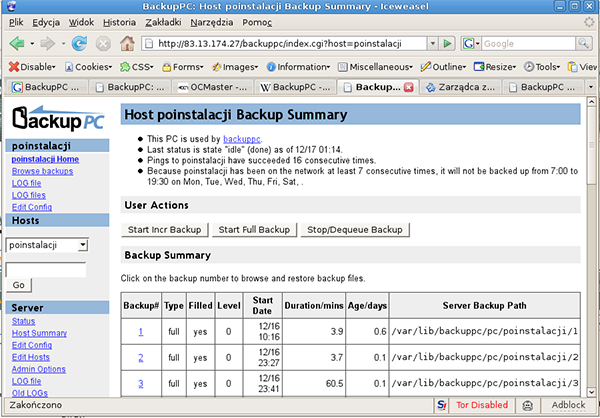The height and width of the screenshot is (418, 600).
Task: Open the tab list dropdown arrow
Action: (x=590, y=87)
